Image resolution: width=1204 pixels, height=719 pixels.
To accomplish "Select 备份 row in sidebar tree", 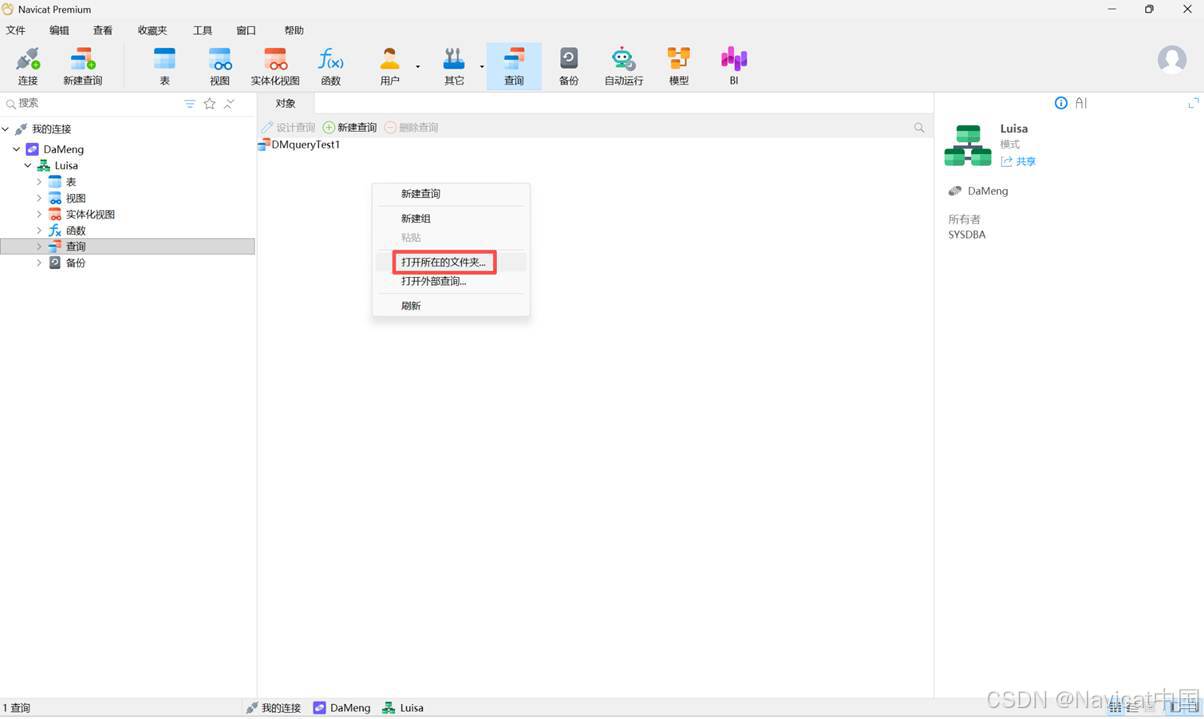I will [128, 262].
